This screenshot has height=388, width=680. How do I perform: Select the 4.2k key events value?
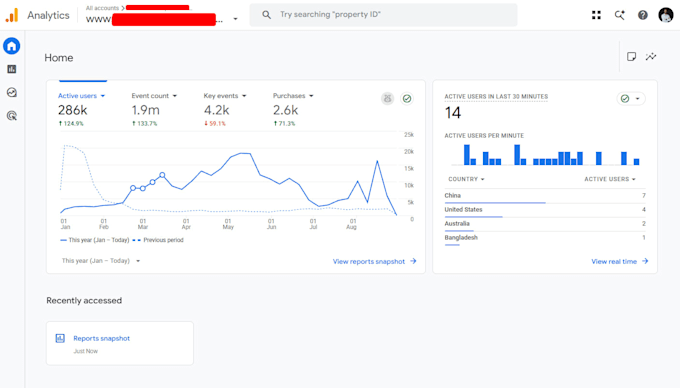pyautogui.click(x=216, y=110)
